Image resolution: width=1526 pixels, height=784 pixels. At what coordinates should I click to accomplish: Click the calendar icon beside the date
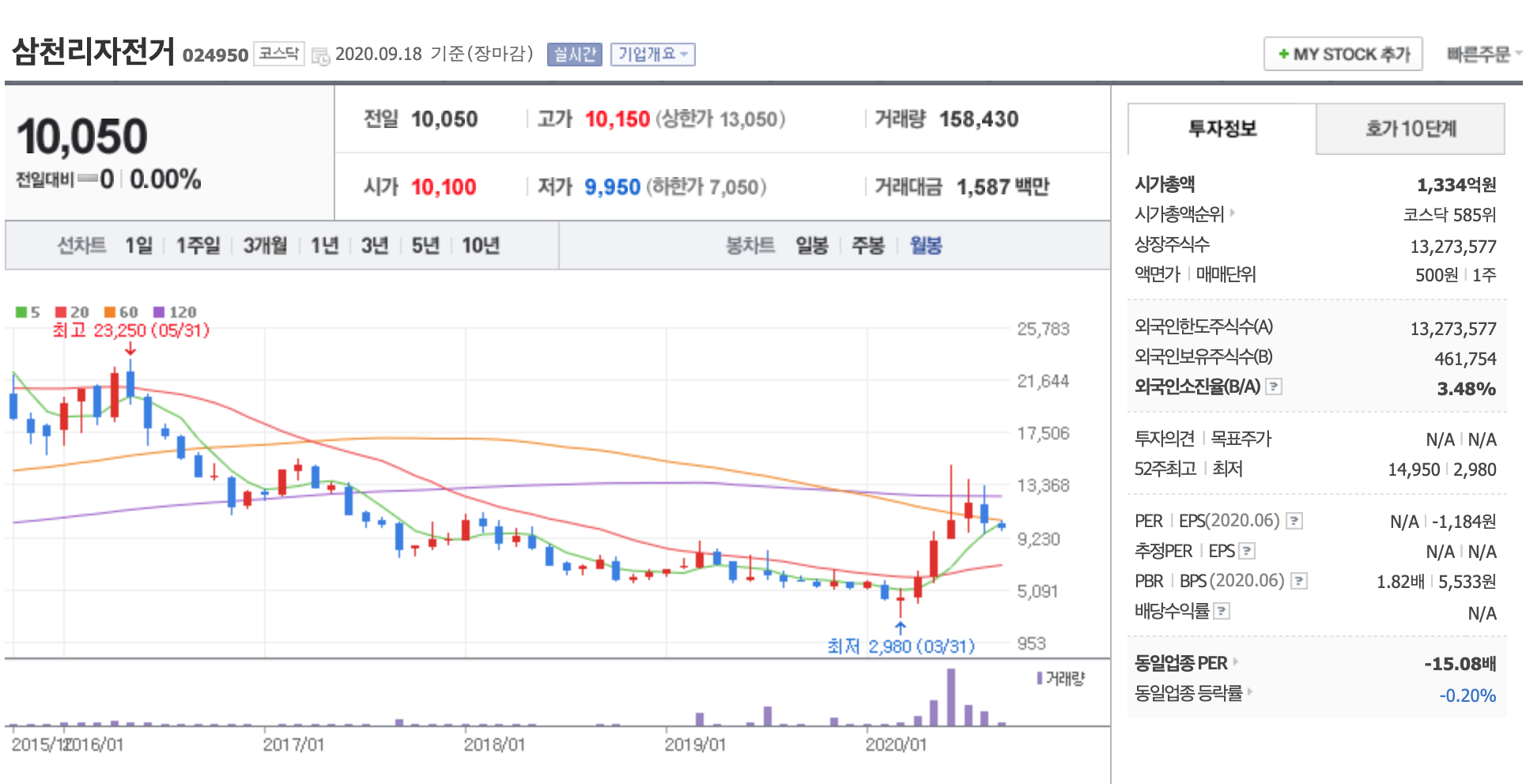(x=320, y=56)
